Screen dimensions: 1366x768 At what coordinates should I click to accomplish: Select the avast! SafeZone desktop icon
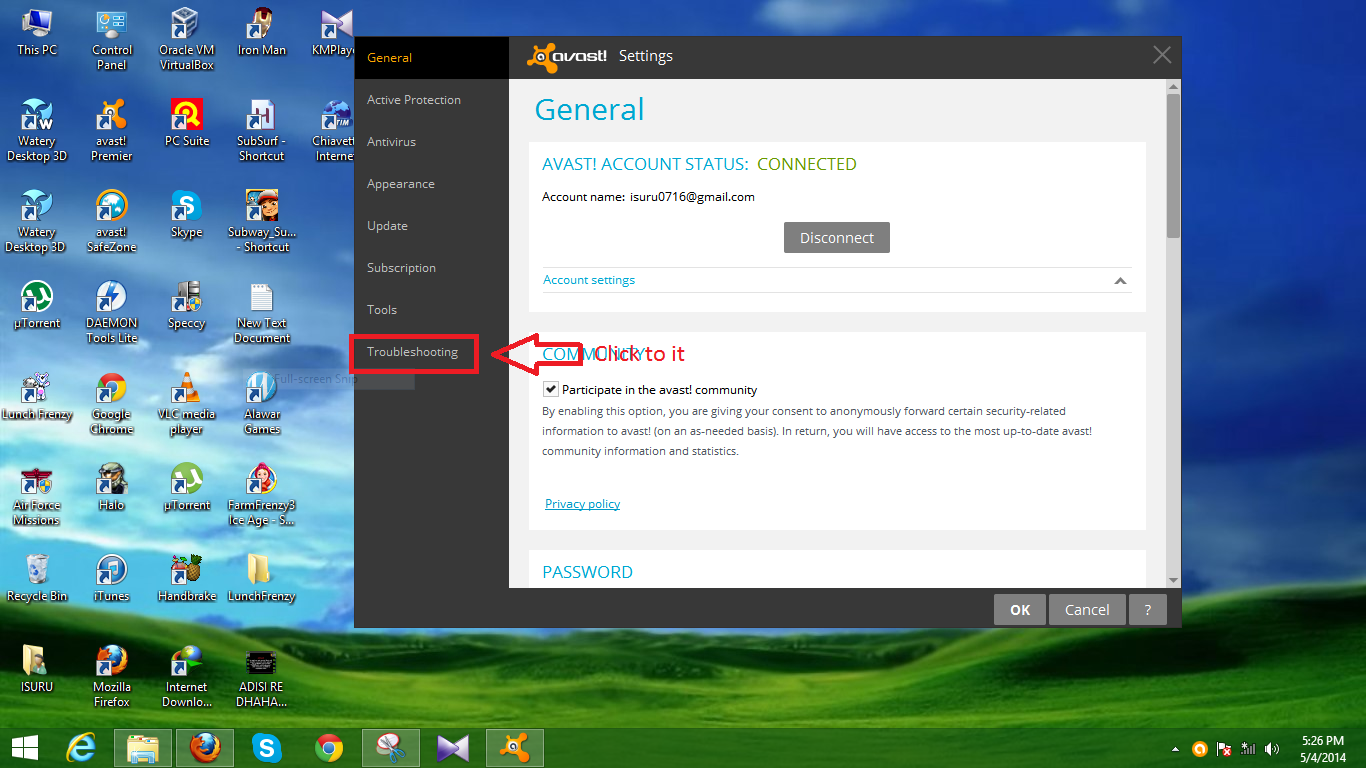[x=112, y=221]
